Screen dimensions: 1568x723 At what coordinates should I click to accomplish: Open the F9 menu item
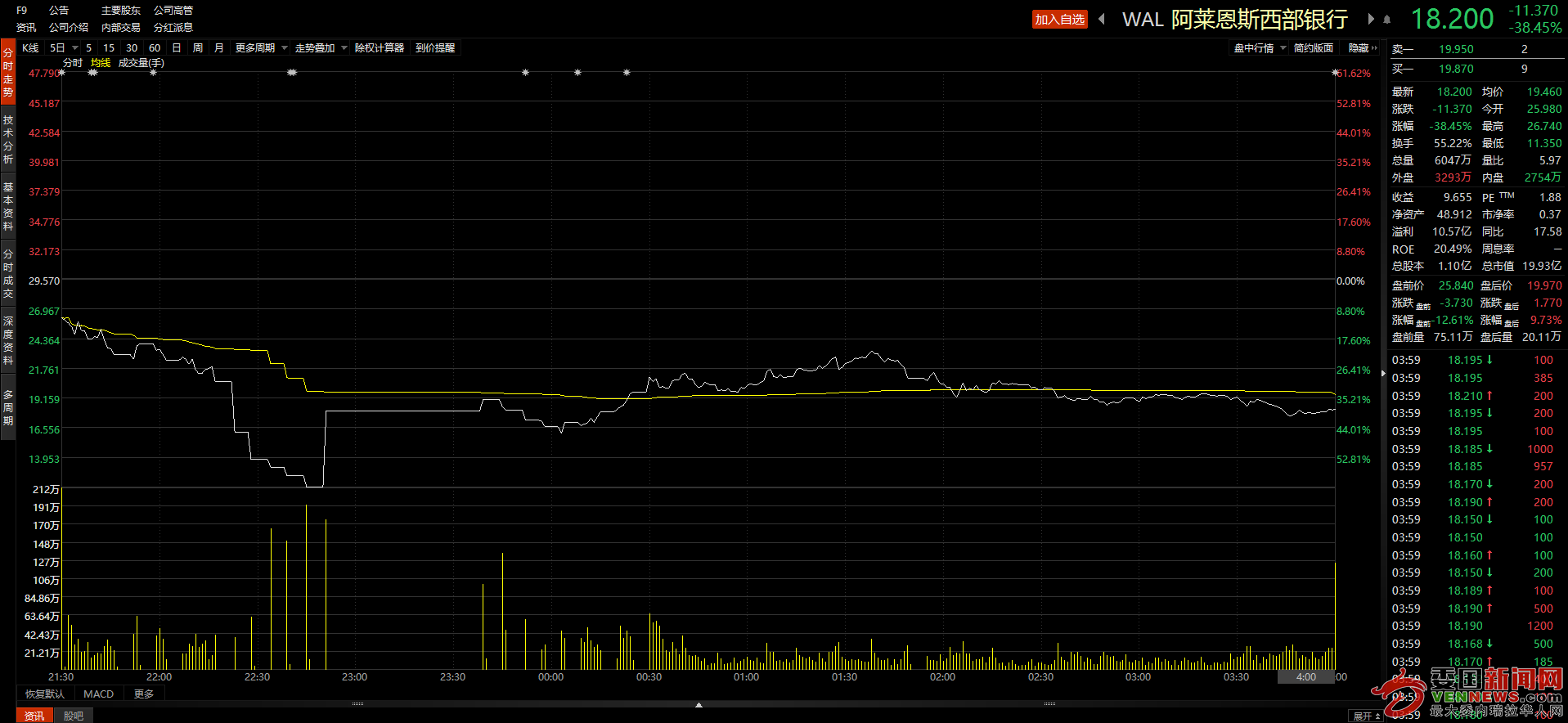(x=22, y=11)
